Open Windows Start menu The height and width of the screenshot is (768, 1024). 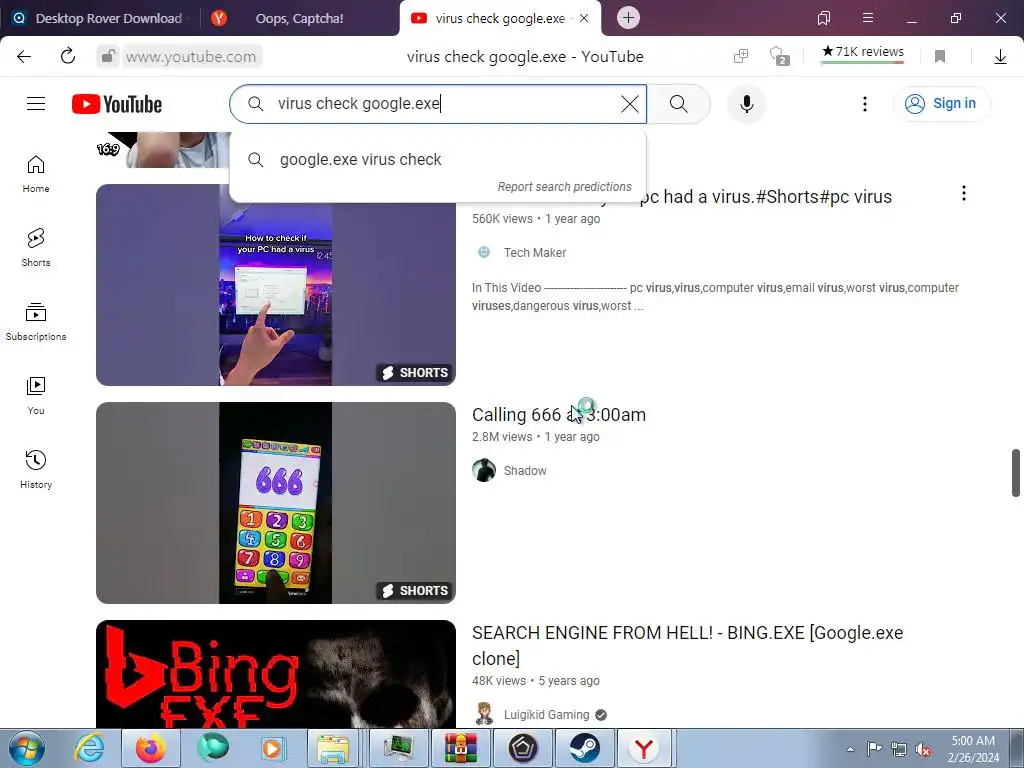coord(27,748)
